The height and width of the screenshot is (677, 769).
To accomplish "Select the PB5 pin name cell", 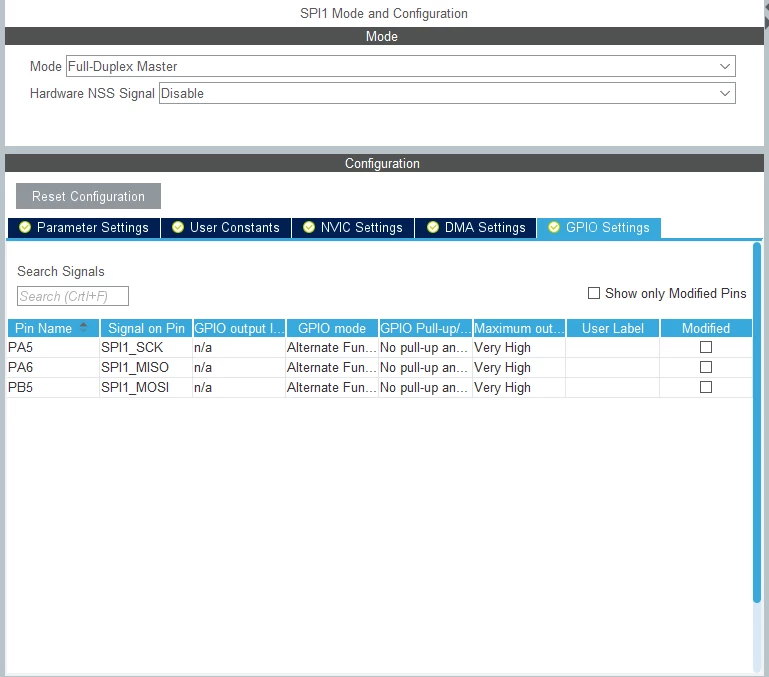I will coord(53,388).
